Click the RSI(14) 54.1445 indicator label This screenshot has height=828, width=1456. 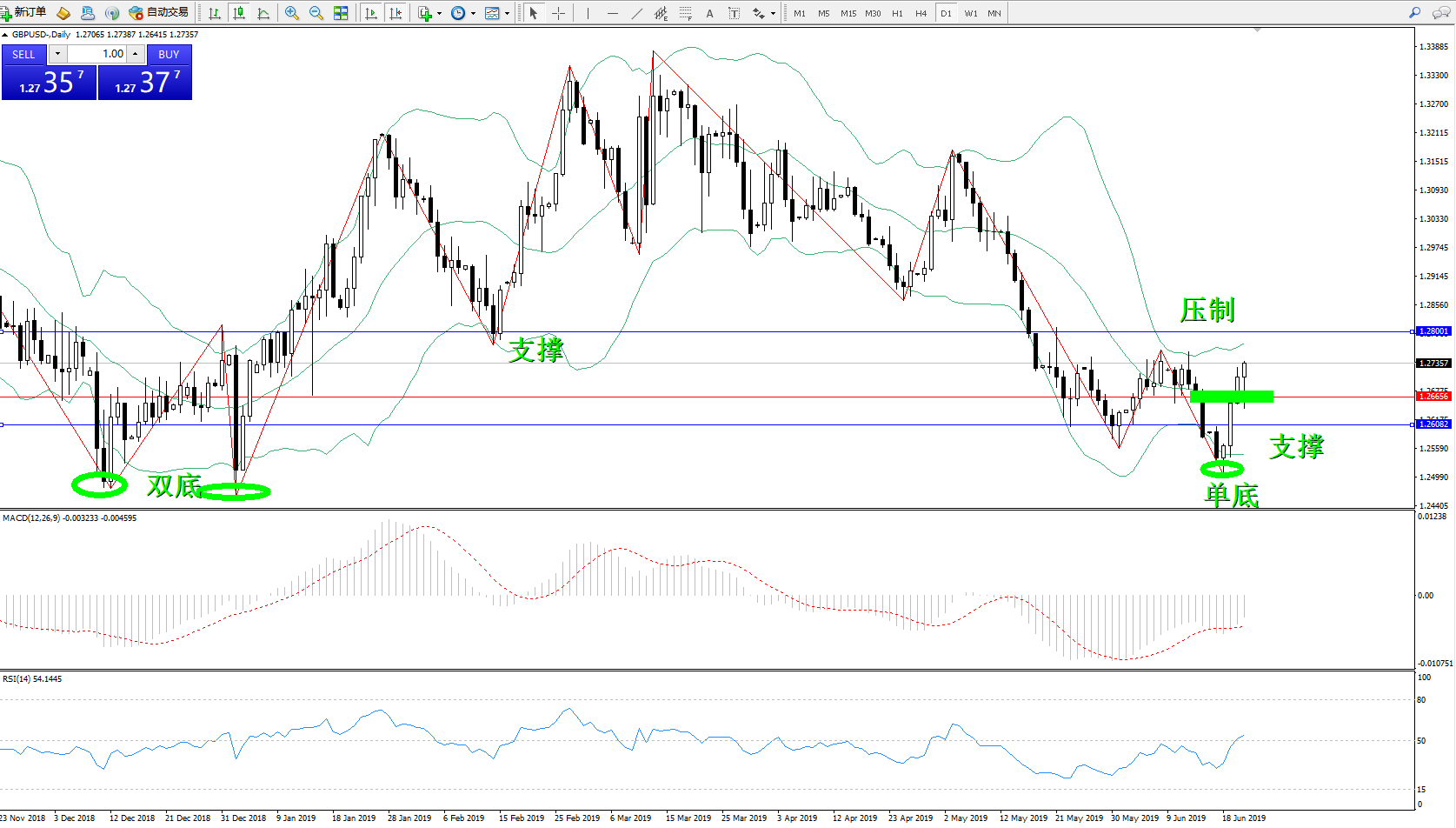(32, 679)
